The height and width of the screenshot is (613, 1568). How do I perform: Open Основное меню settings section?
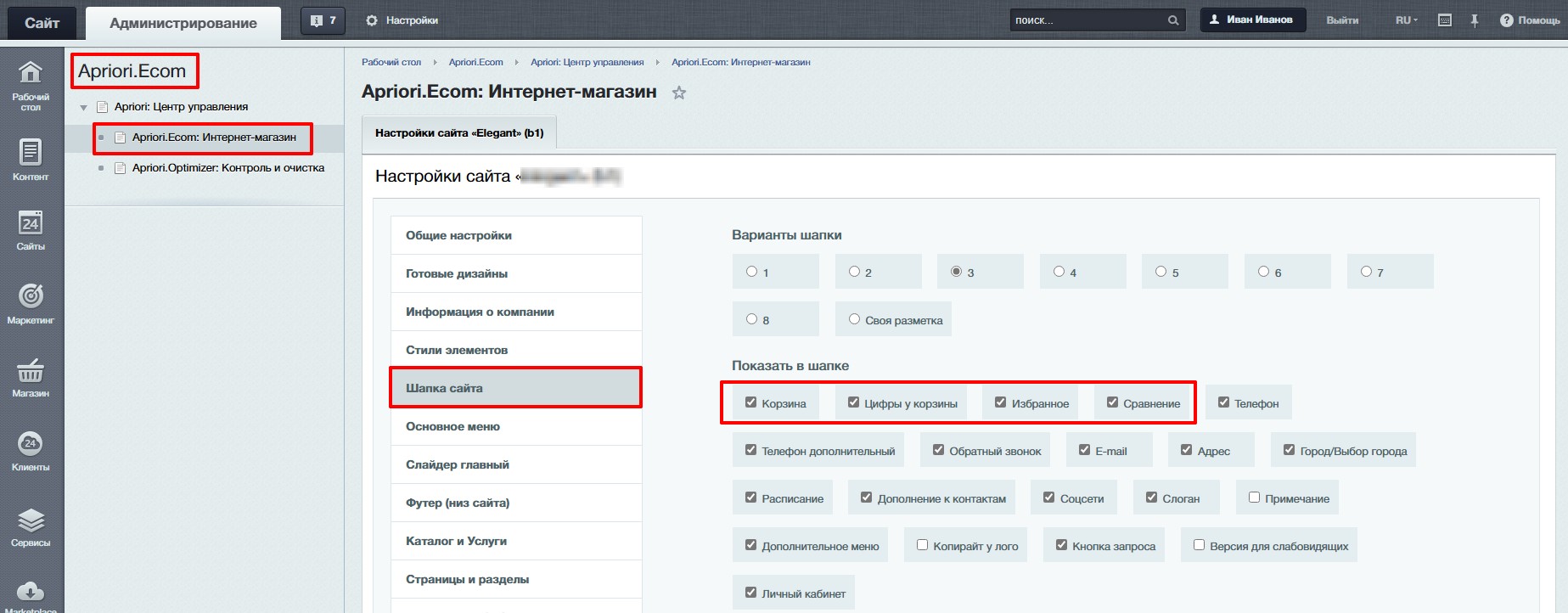[452, 426]
